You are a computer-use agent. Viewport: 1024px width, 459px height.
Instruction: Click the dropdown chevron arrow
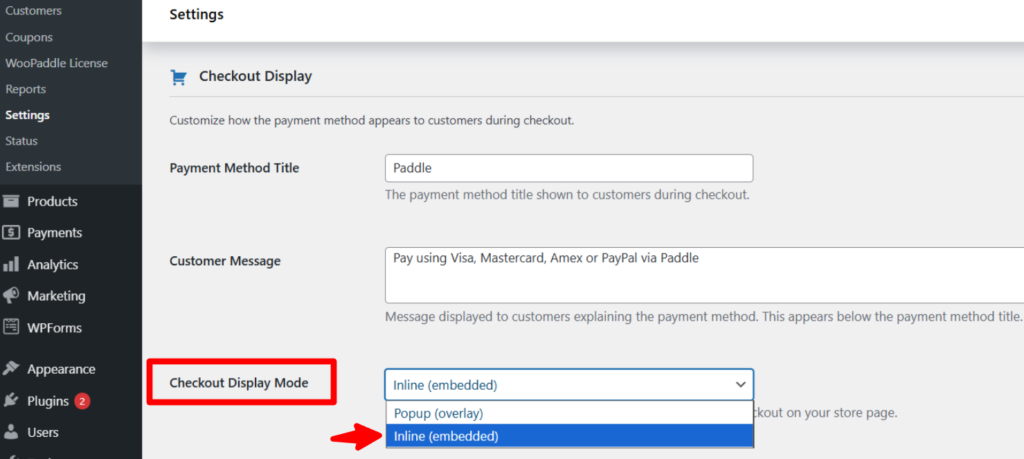741,385
